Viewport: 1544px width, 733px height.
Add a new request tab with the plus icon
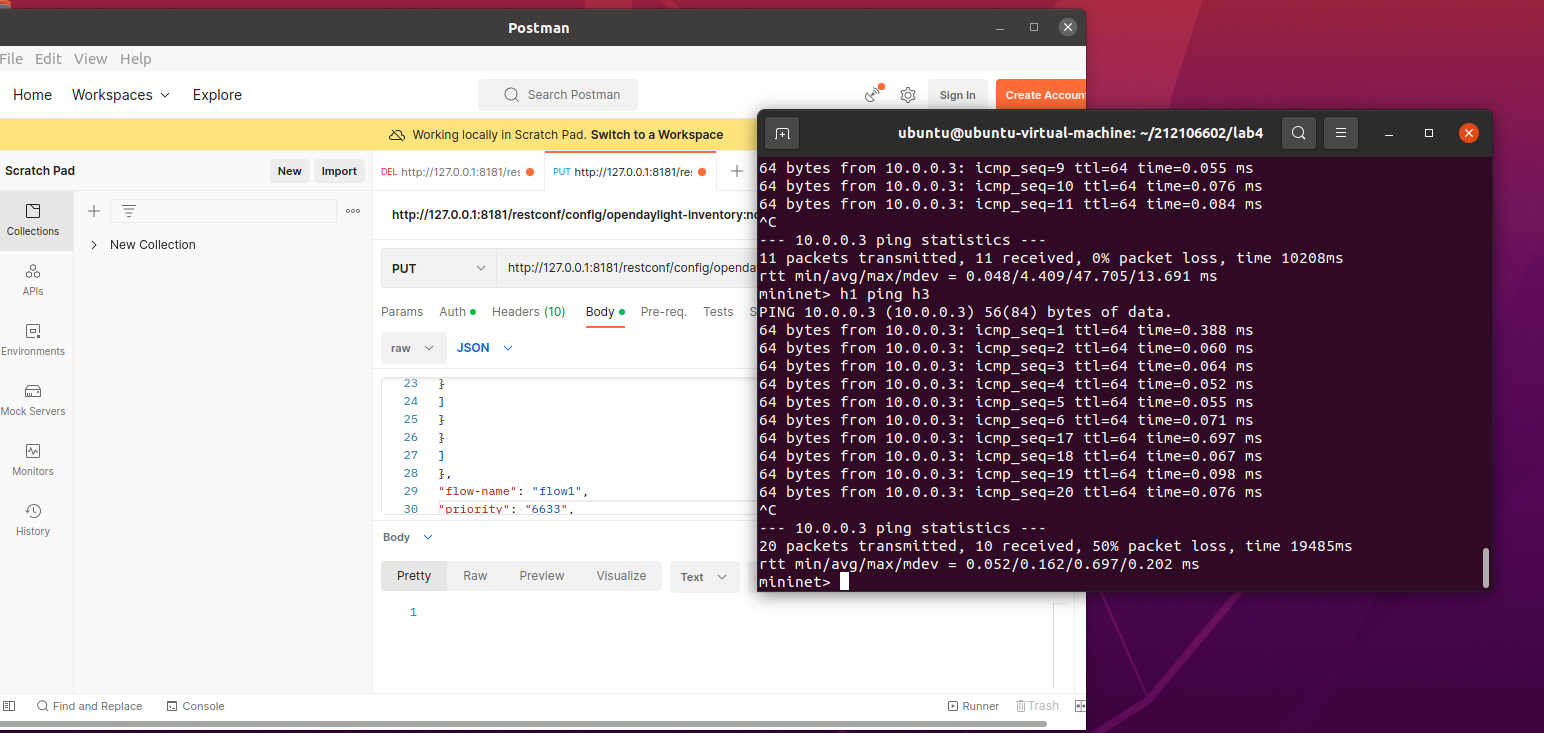[x=737, y=171]
